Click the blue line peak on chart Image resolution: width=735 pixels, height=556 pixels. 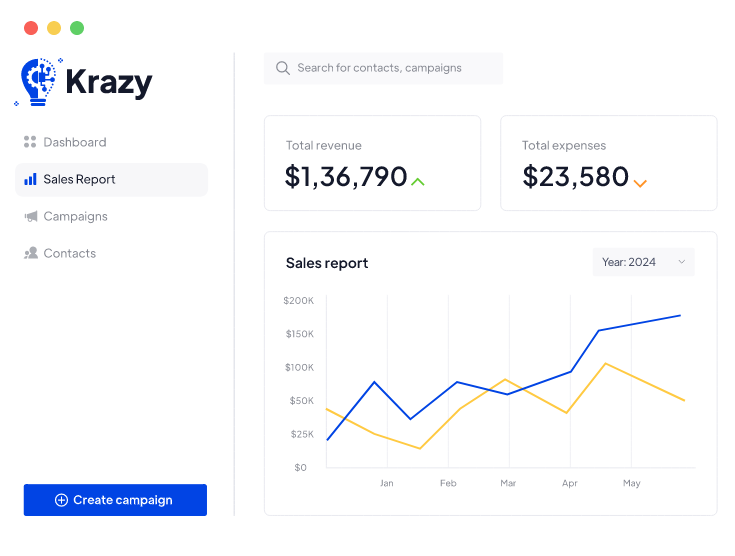[x=680, y=316]
